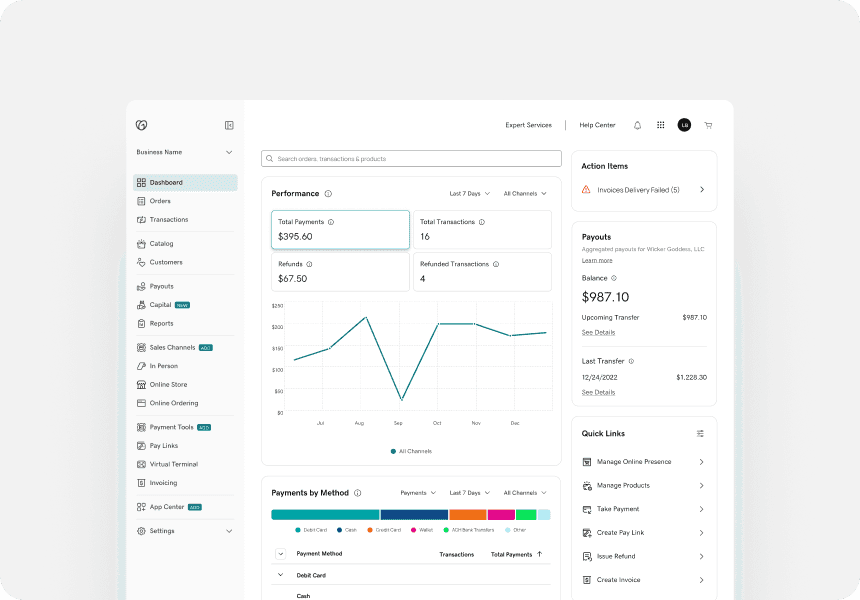860x600 pixels.
Task: Click the GoDaddy logo icon
Action: click(142, 125)
